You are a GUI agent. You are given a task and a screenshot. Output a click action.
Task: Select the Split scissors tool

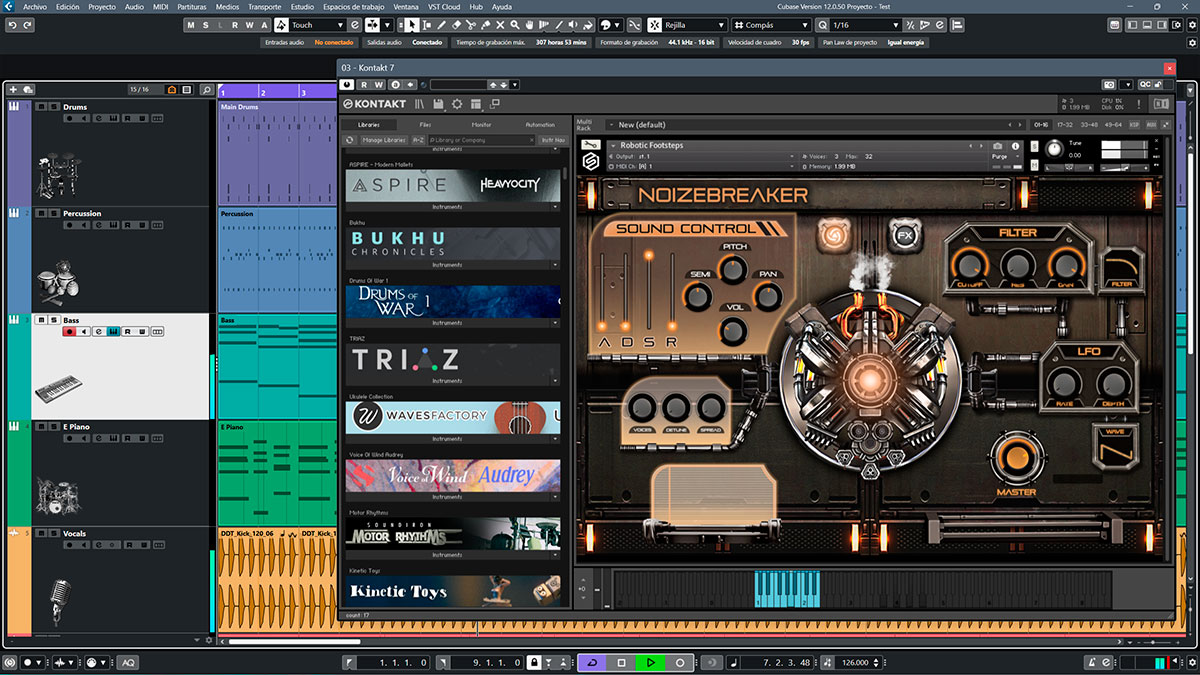pos(472,24)
